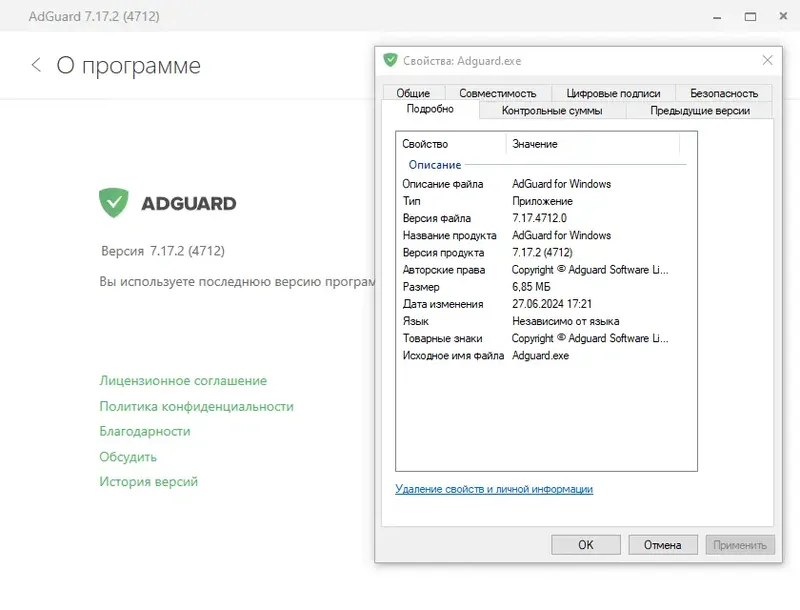Image resolution: width=800 pixels, height=610 pixels.
Task: Maximize the AdGuard main window
Action: click(x=750, y=17)
